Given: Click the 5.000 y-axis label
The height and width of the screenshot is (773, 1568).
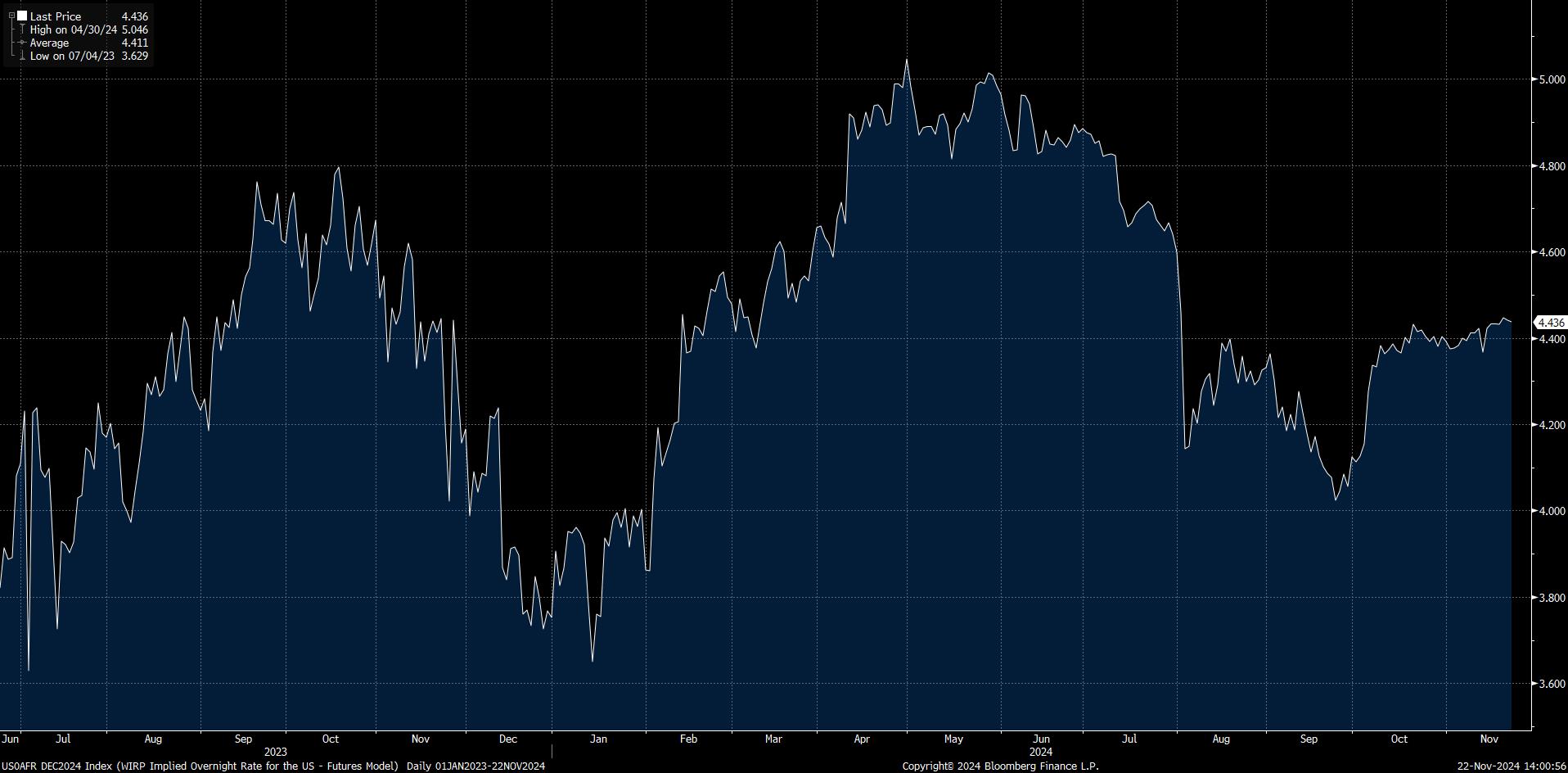Looking at the screenshot, I should pos(1552,79).
